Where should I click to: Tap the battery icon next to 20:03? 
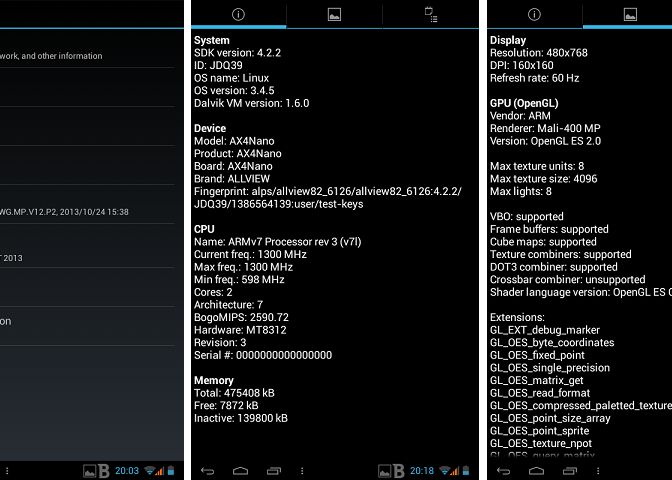(170, 470)
